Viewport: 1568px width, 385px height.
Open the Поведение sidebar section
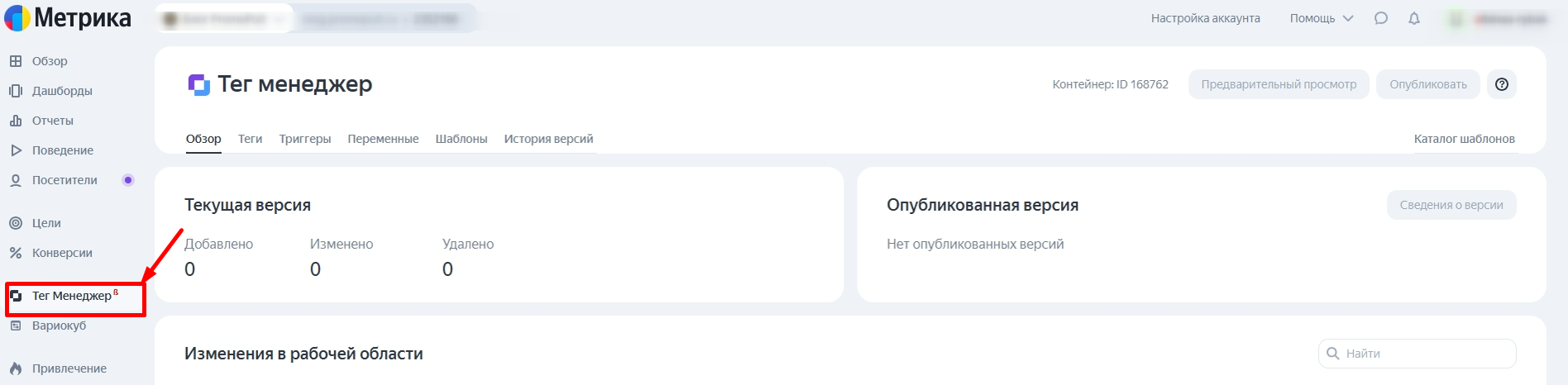click(62, 150)
